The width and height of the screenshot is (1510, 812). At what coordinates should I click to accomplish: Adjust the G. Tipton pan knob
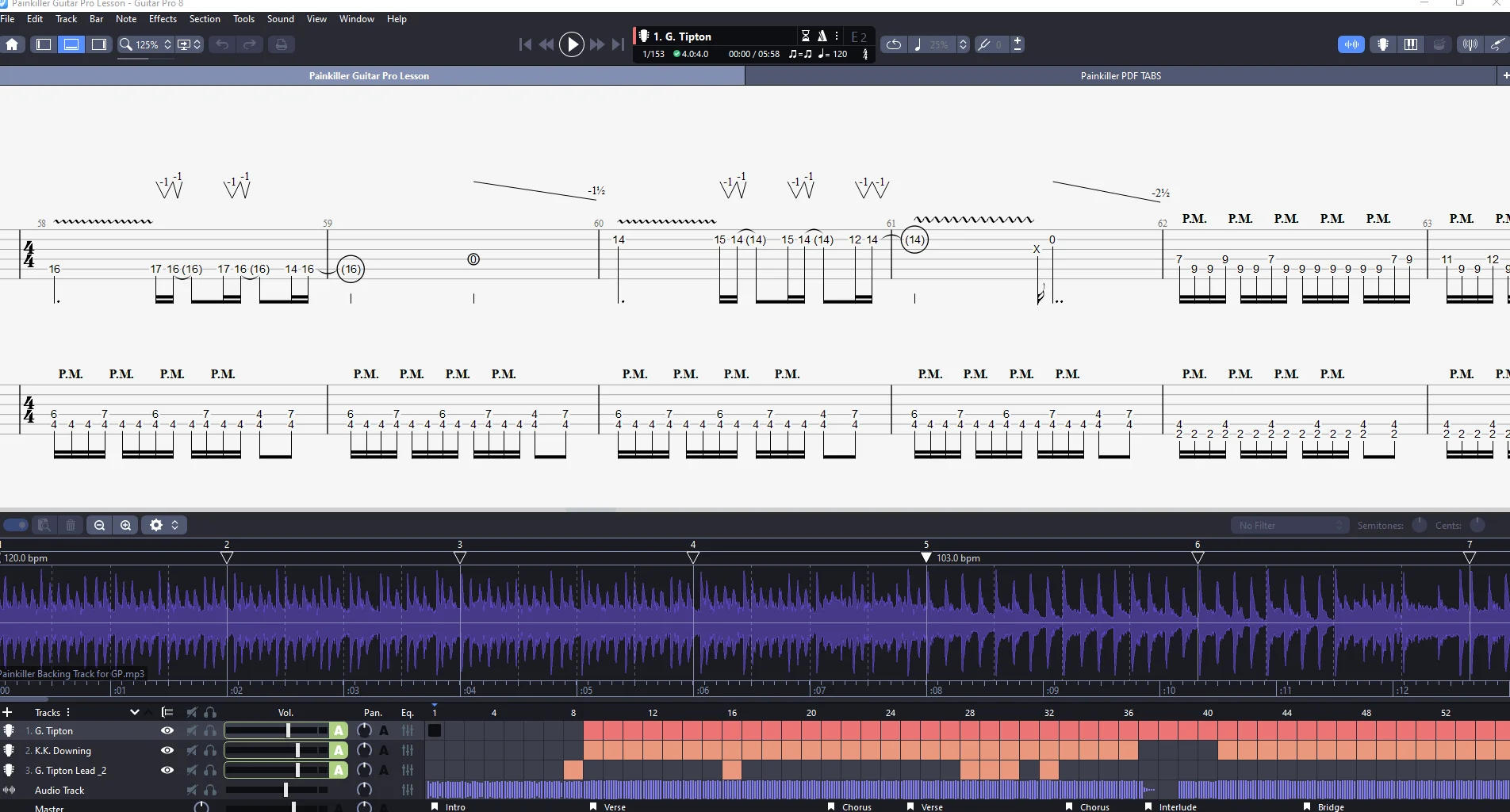click(x=364, y=730)
